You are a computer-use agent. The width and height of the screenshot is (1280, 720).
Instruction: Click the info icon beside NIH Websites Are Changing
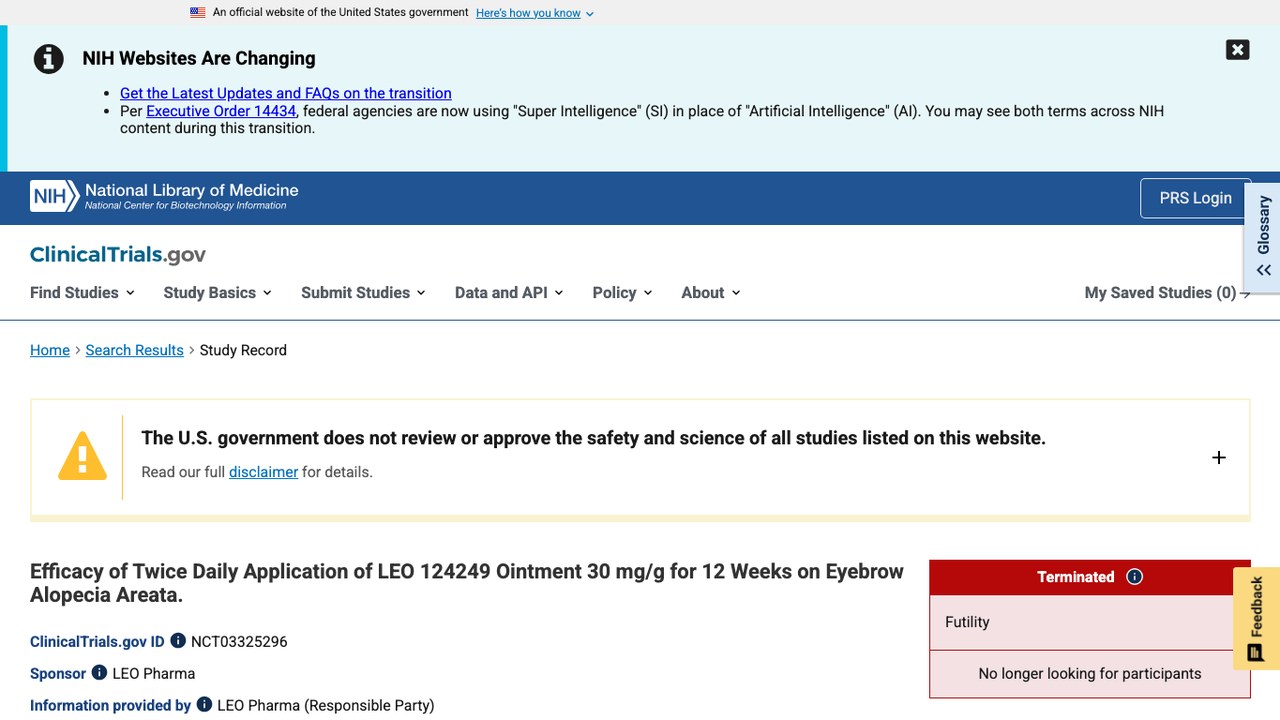[x=49, y=59]
